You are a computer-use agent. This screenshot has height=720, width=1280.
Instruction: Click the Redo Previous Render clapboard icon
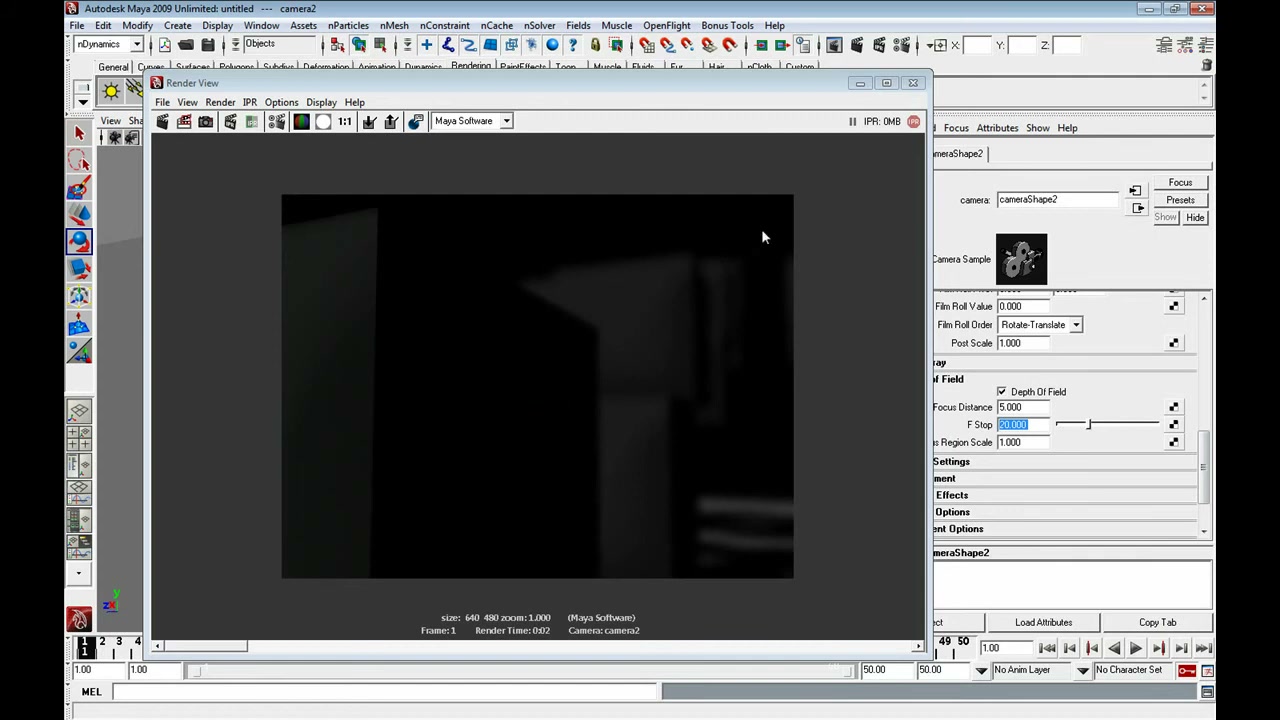162,121
